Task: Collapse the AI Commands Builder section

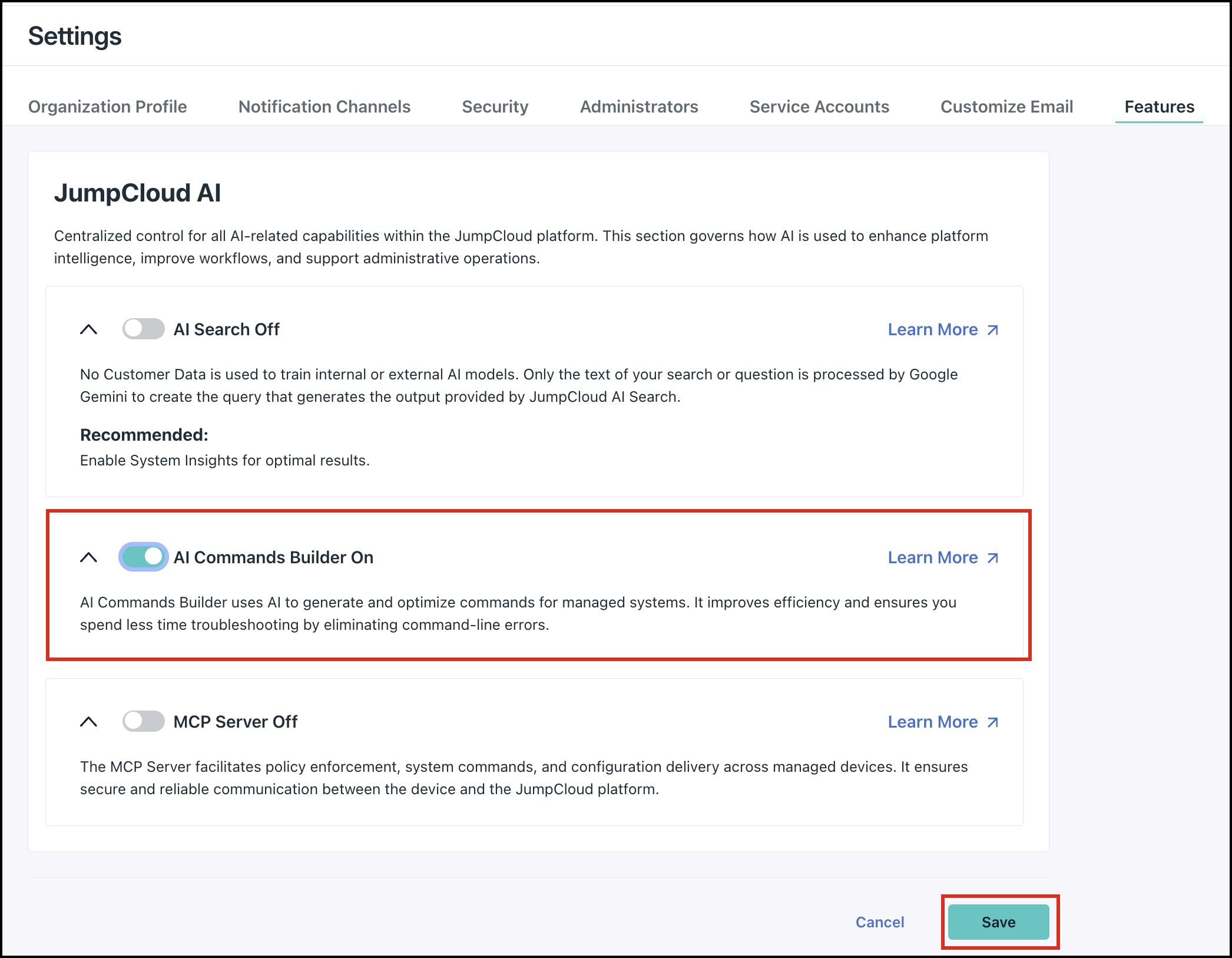Action: click(x=90, y=557)
